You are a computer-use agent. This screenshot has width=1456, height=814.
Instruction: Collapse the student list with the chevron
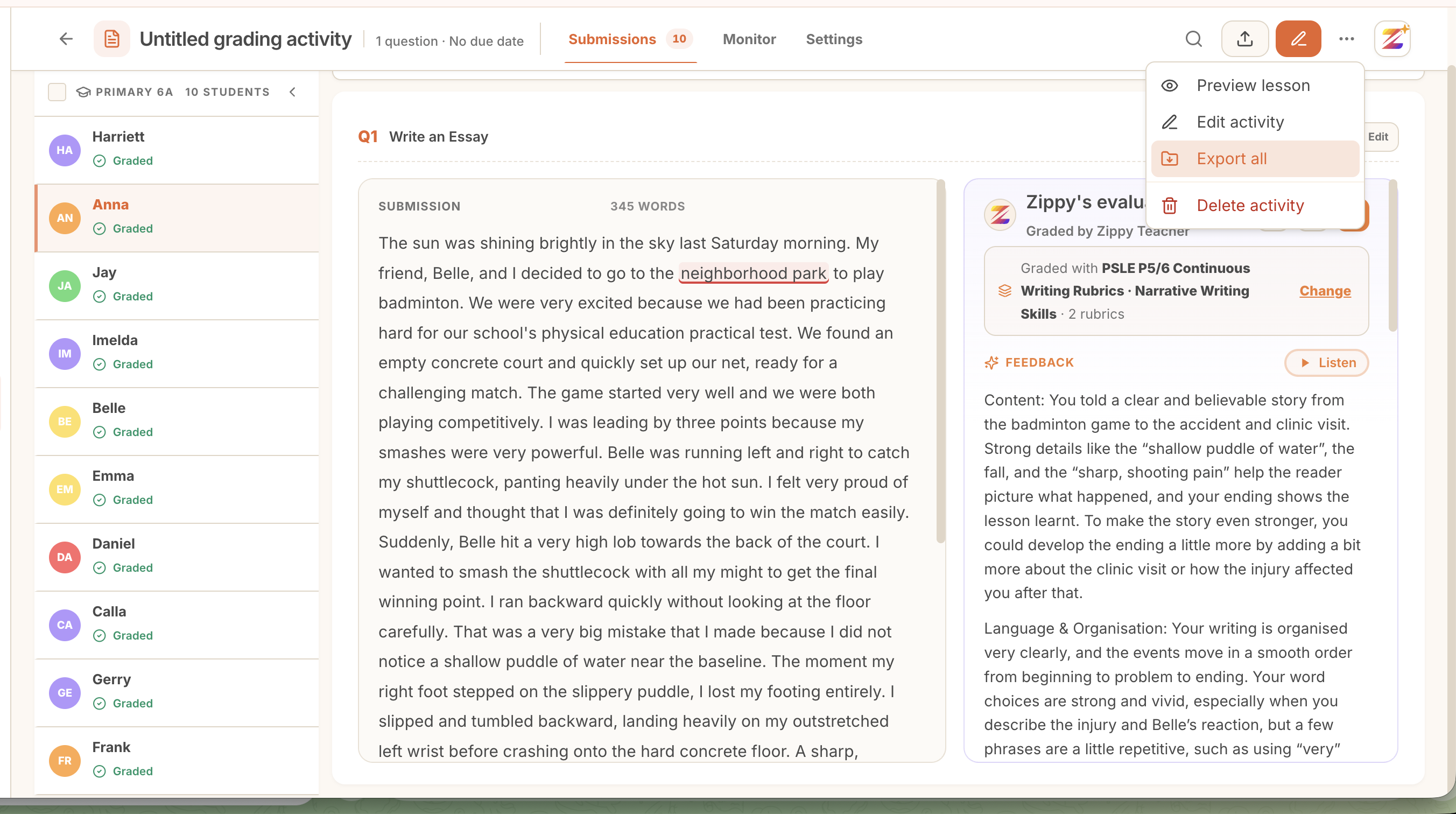(x=292, y=92)
